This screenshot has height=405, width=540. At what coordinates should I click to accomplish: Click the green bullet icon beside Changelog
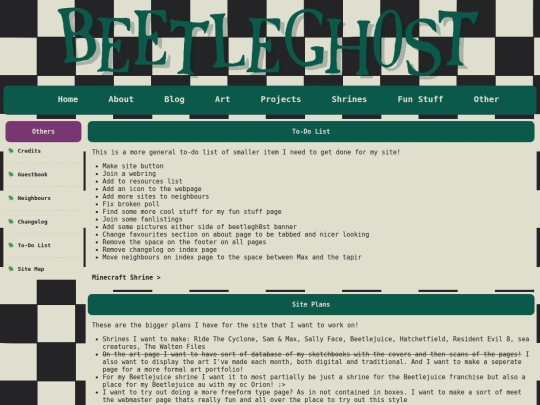(11, 221)
